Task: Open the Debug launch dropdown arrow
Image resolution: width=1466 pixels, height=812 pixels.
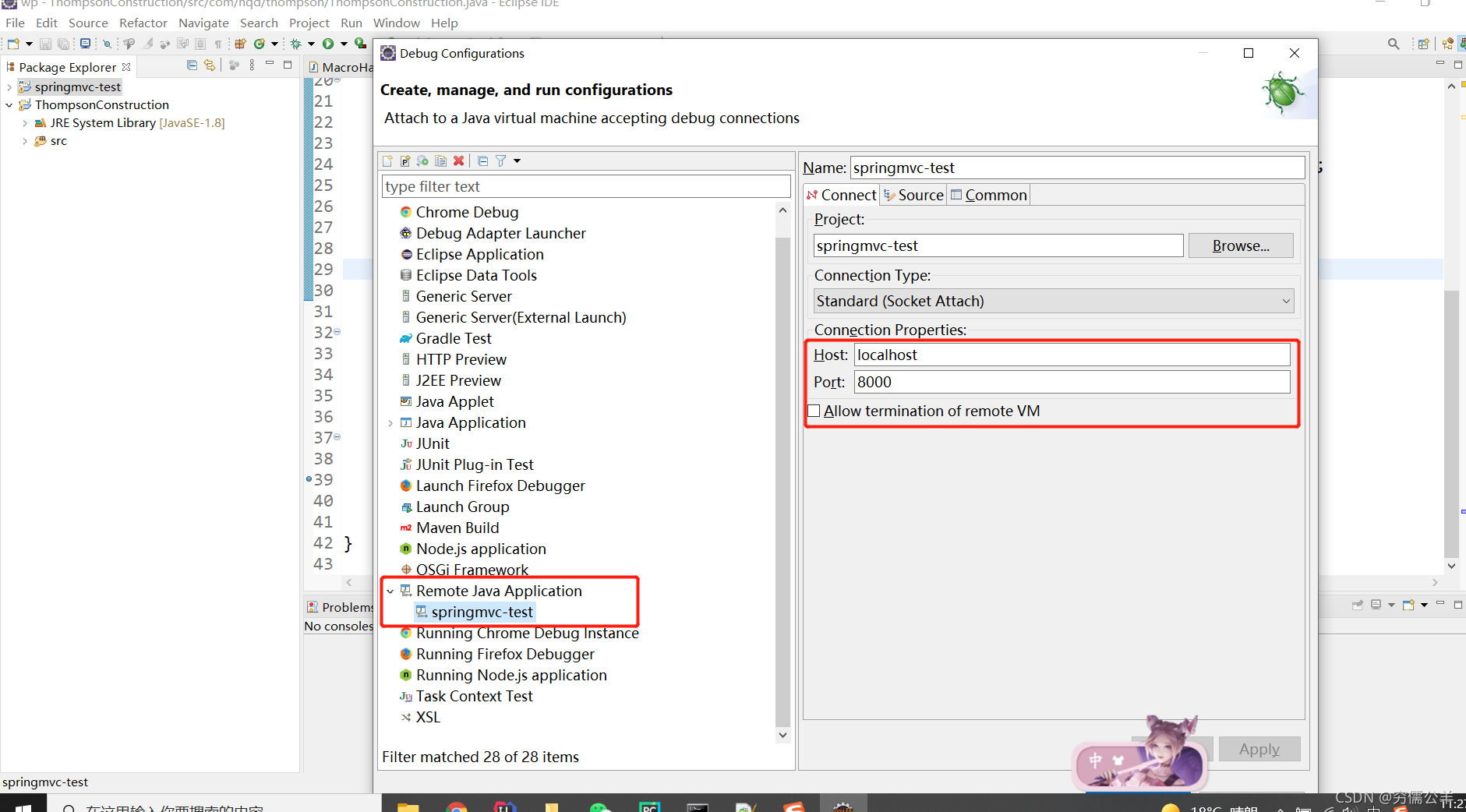Action: (x=311, y=44)
